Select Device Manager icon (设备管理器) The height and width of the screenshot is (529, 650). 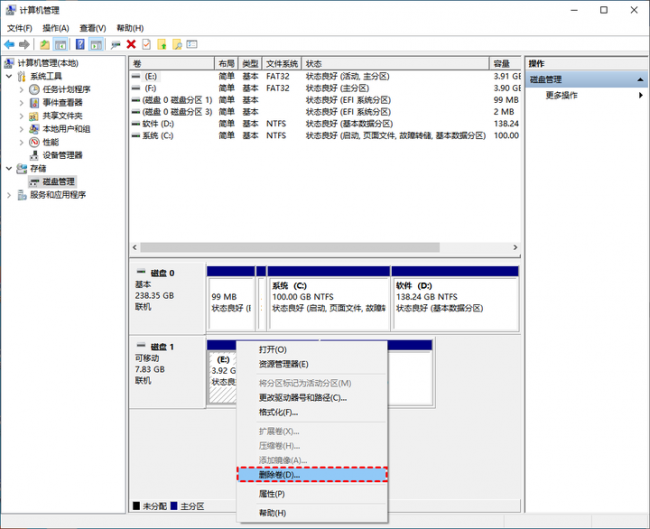pyautogui.click(x=34, y=155)
